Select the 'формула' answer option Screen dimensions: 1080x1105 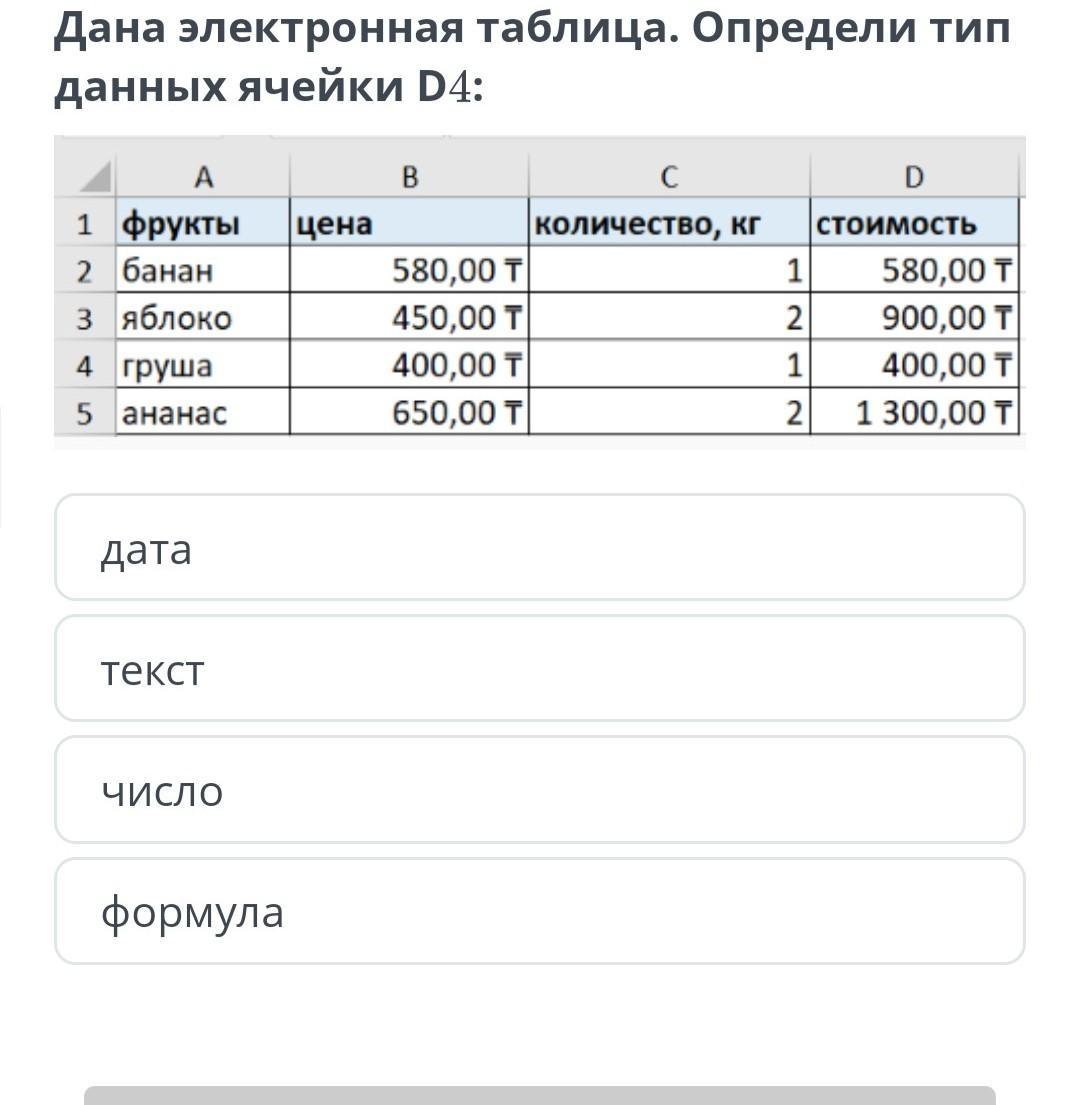click(540, 911)
